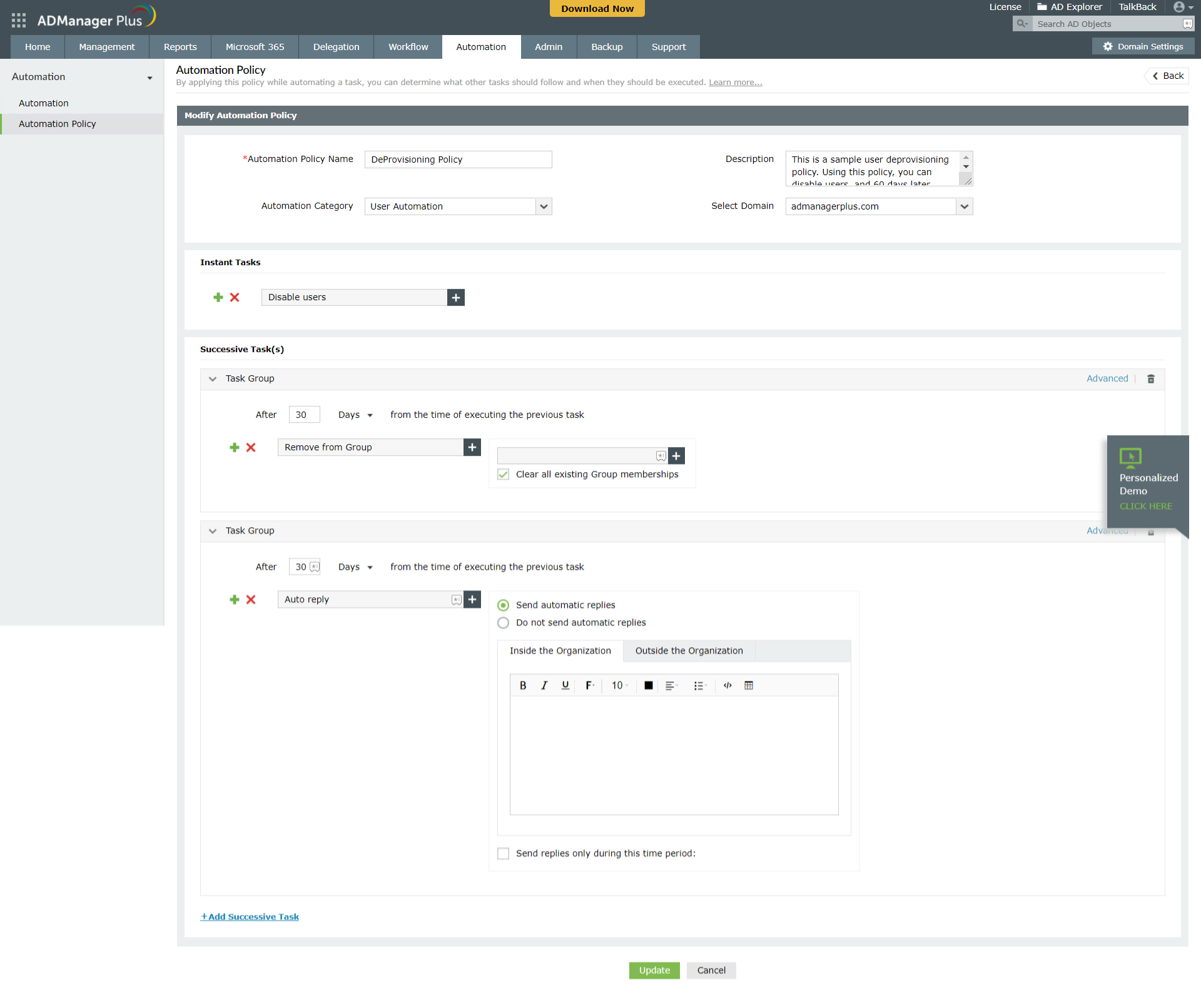Open the ManageEngine apps grid icon

coord(18,19)
